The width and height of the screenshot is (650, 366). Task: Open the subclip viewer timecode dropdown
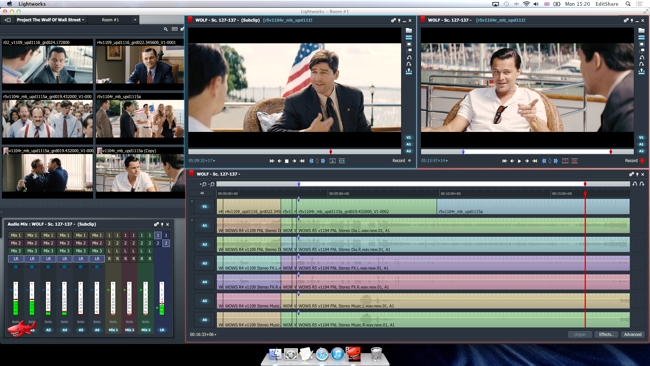pos(202,161)
